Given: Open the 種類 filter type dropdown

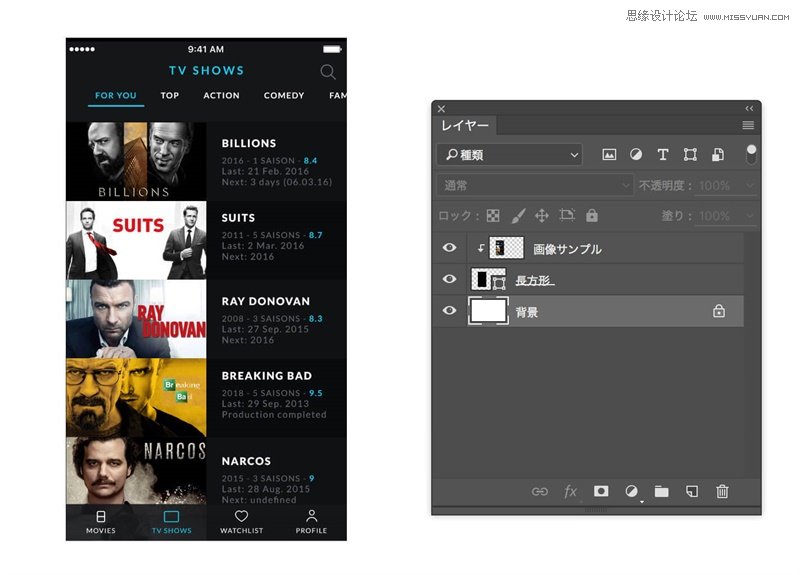Looking at the screenshot, I should 510,155.
